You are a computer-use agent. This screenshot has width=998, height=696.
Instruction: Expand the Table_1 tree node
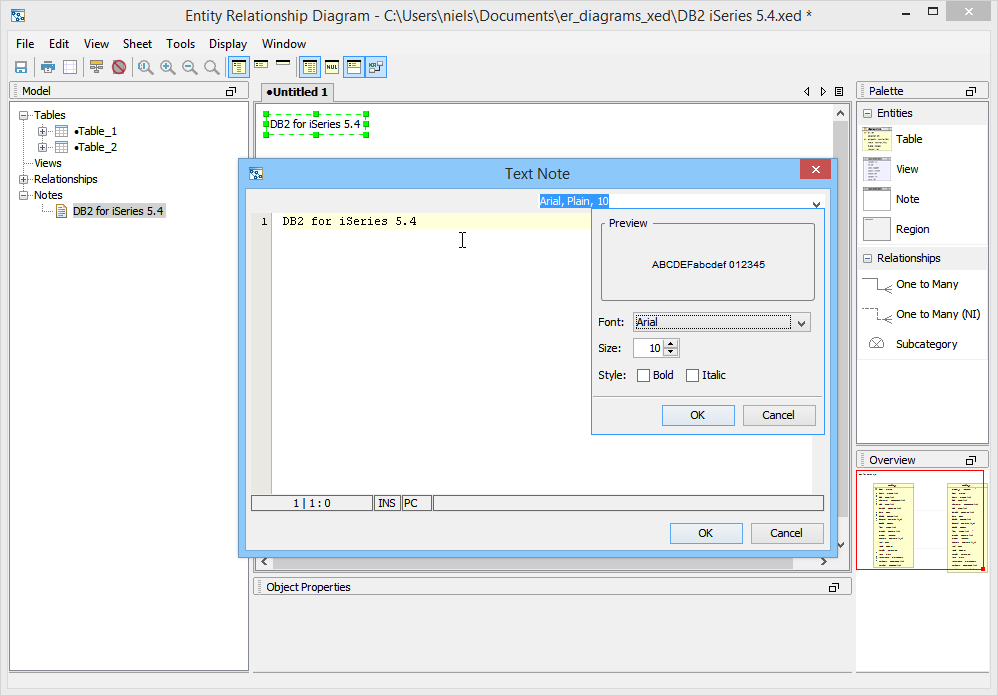[42, 132]
